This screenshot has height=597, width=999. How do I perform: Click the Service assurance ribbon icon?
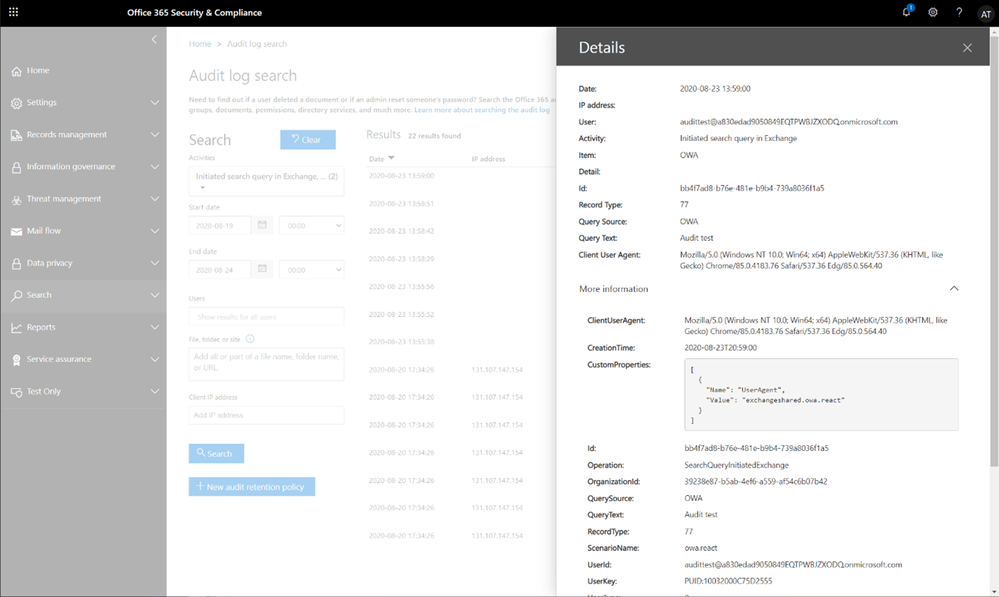coord(17,360)
